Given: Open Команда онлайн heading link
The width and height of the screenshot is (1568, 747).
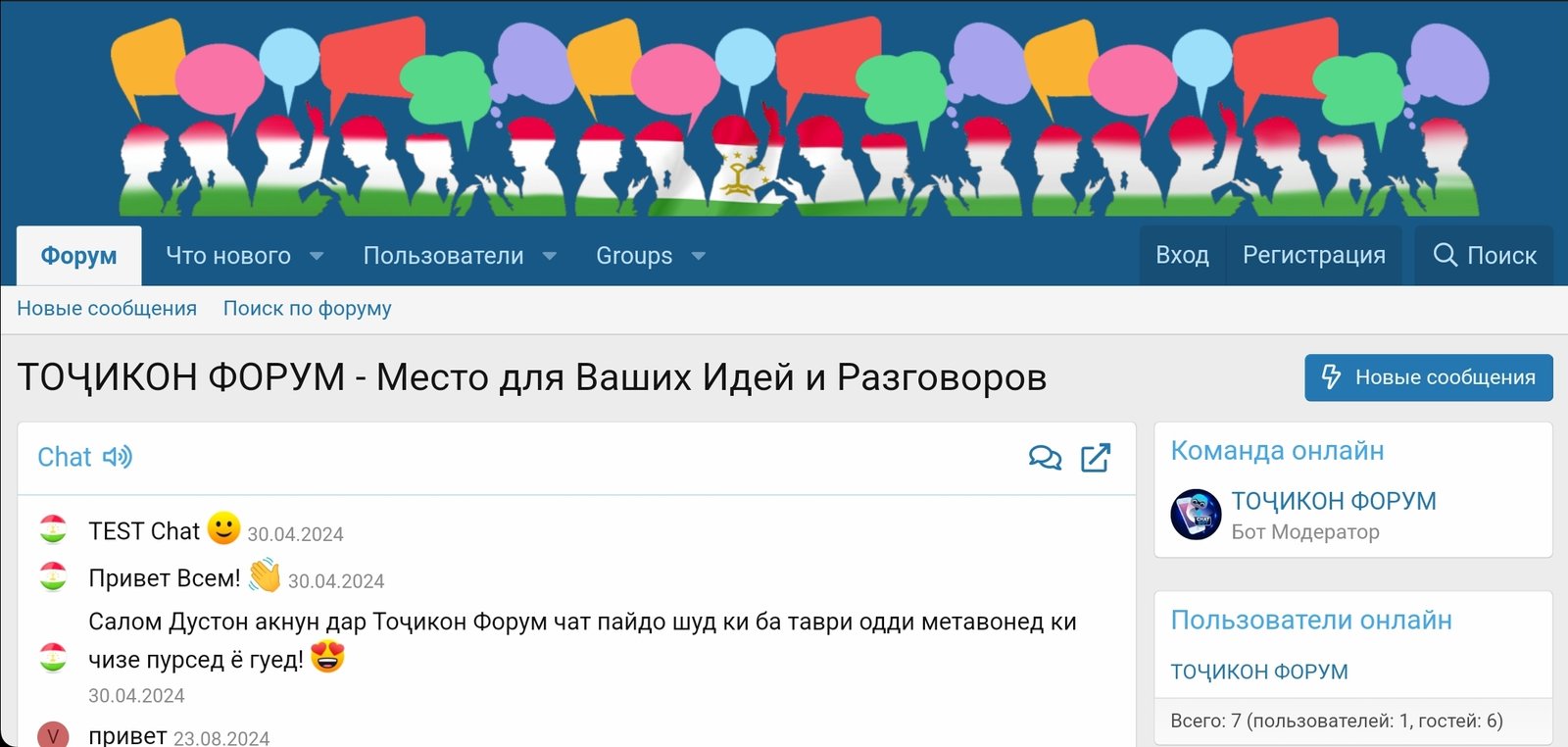Looking at the screenshot, I should coord(1277,451).
